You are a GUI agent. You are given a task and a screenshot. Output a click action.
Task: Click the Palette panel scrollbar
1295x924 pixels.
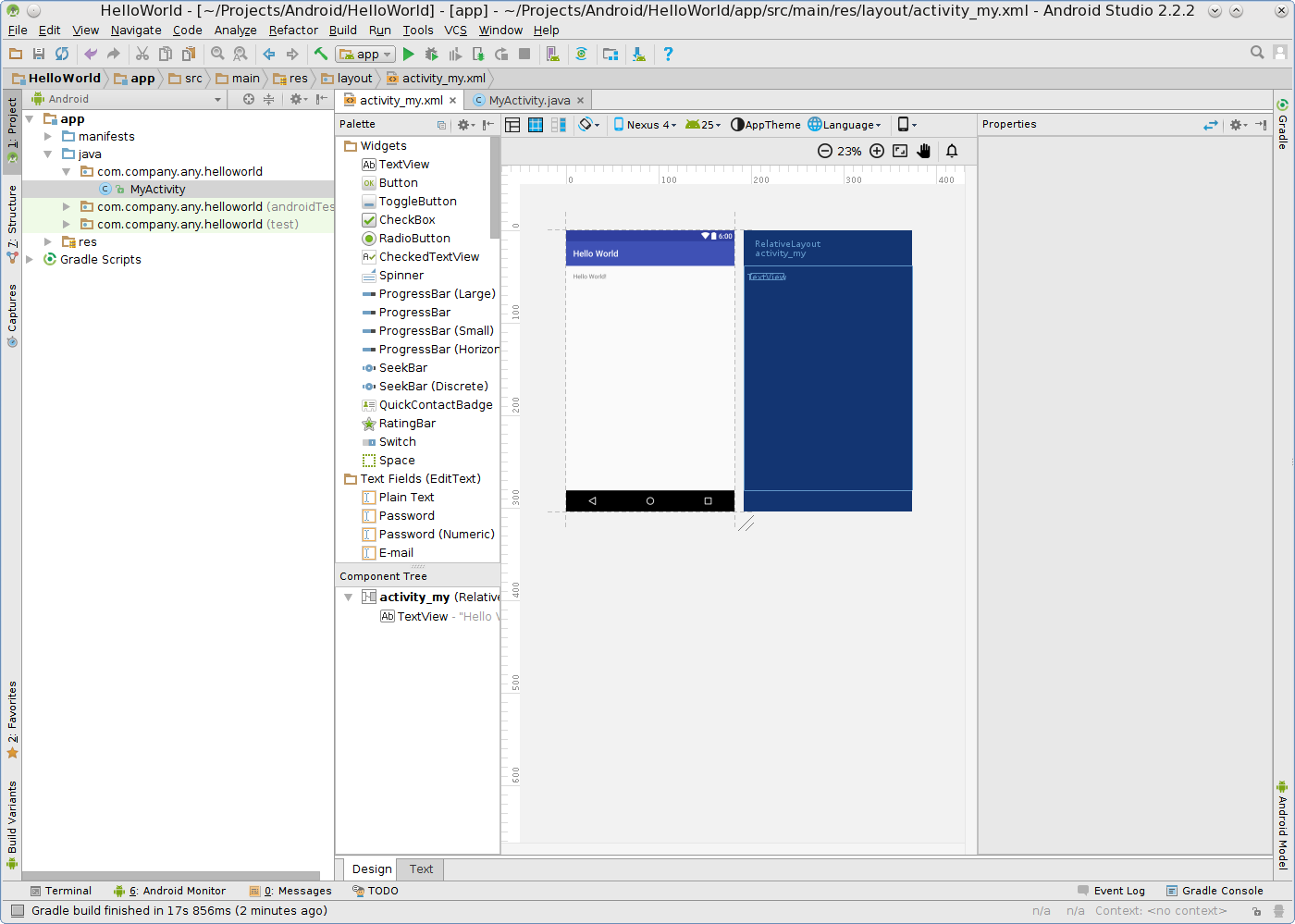point(496,188)
